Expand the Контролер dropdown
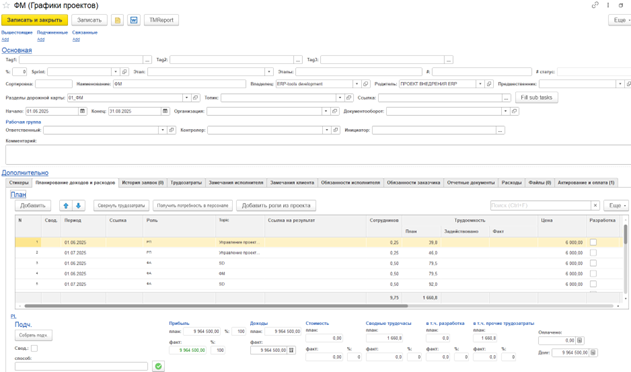 pos(327,130)
